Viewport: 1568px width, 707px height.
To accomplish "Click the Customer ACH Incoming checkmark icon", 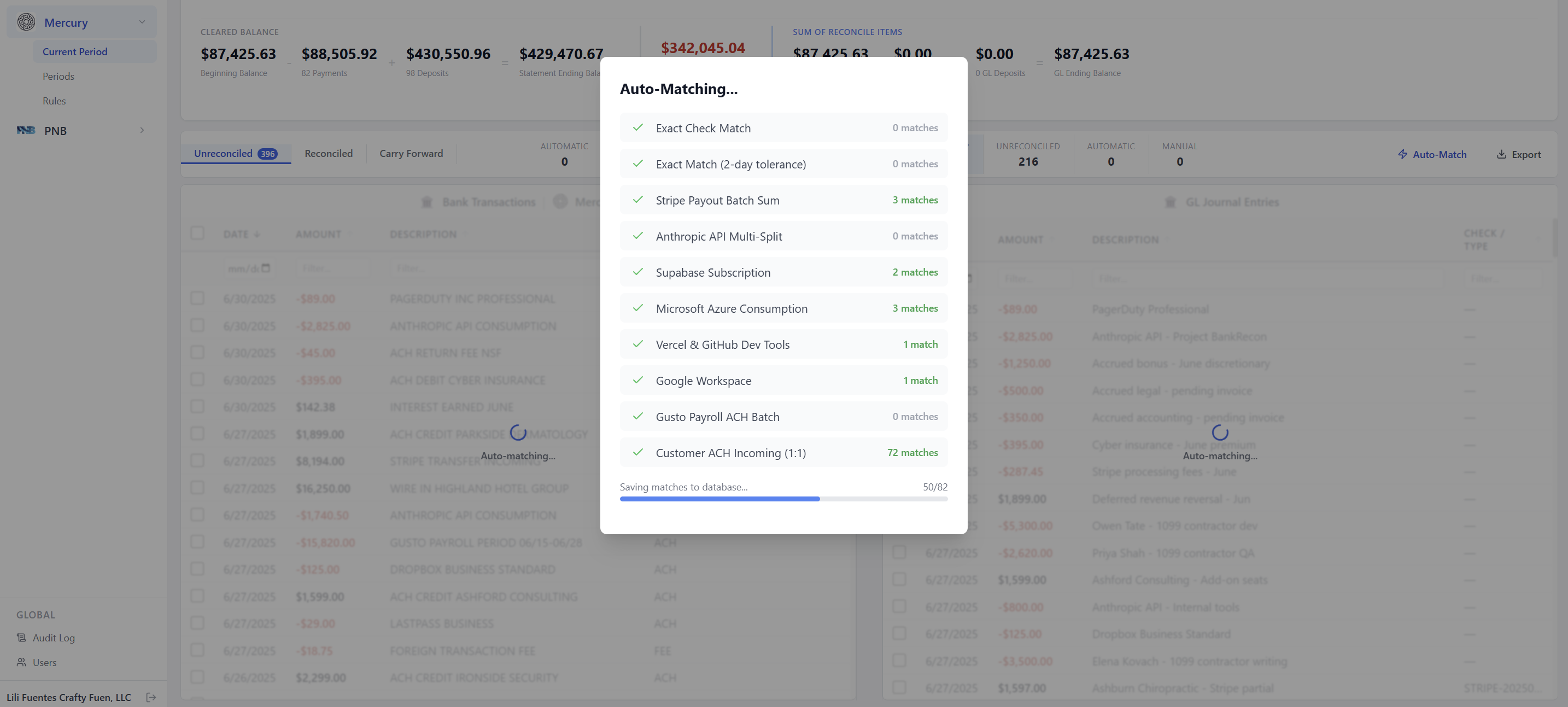I will pos(638,452).
